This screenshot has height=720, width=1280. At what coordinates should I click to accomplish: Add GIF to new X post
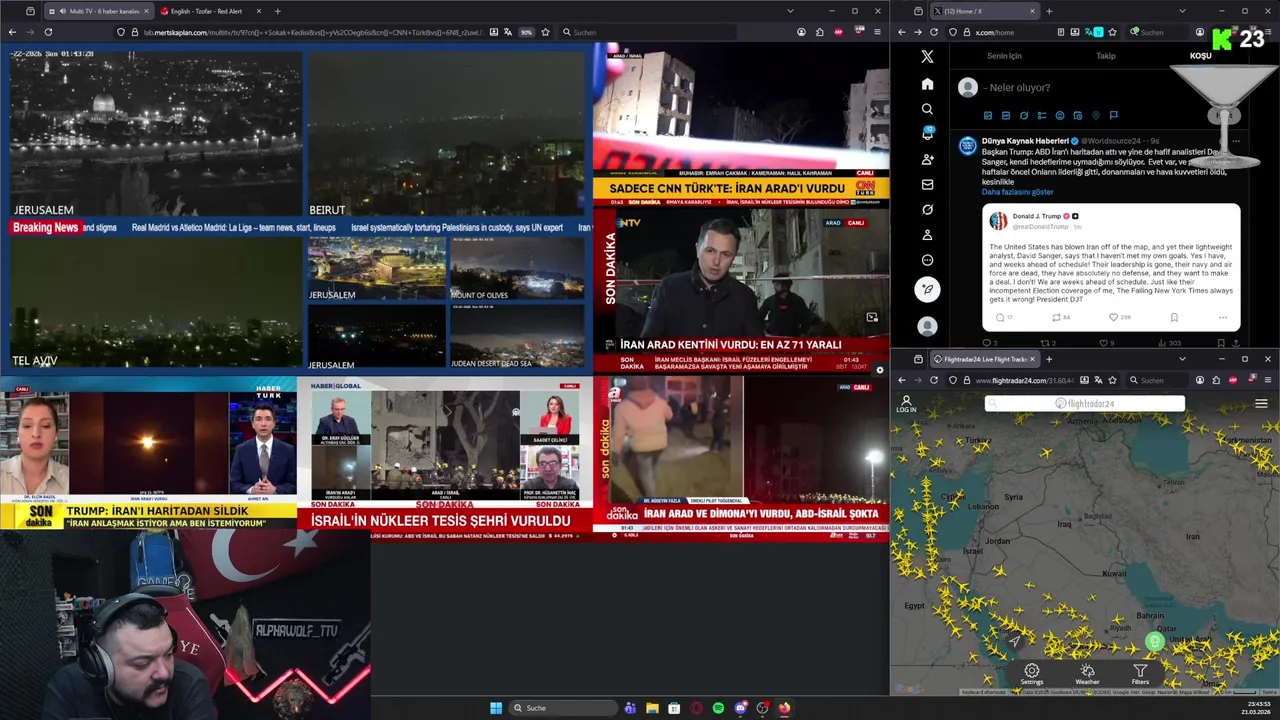pos(1006,116)
